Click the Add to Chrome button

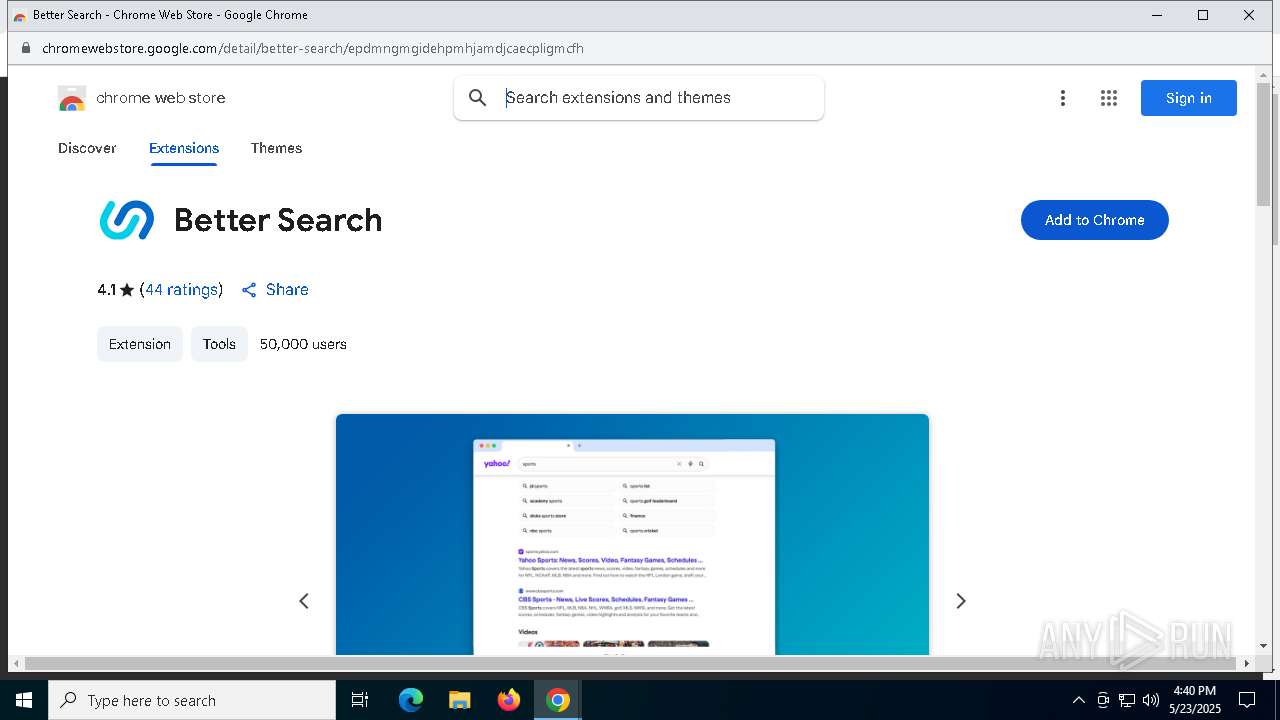(1095, 220)
